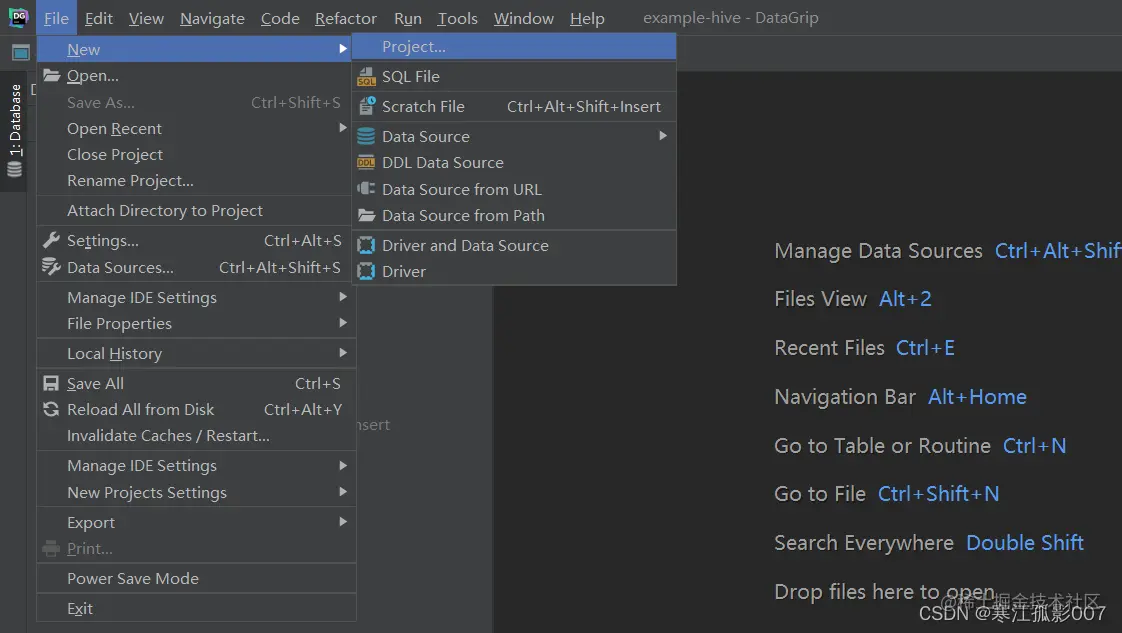This screenshot has width=1122, height=633.
Task: Expand the New Projects Settings arrow
Action: coord(343,491)
